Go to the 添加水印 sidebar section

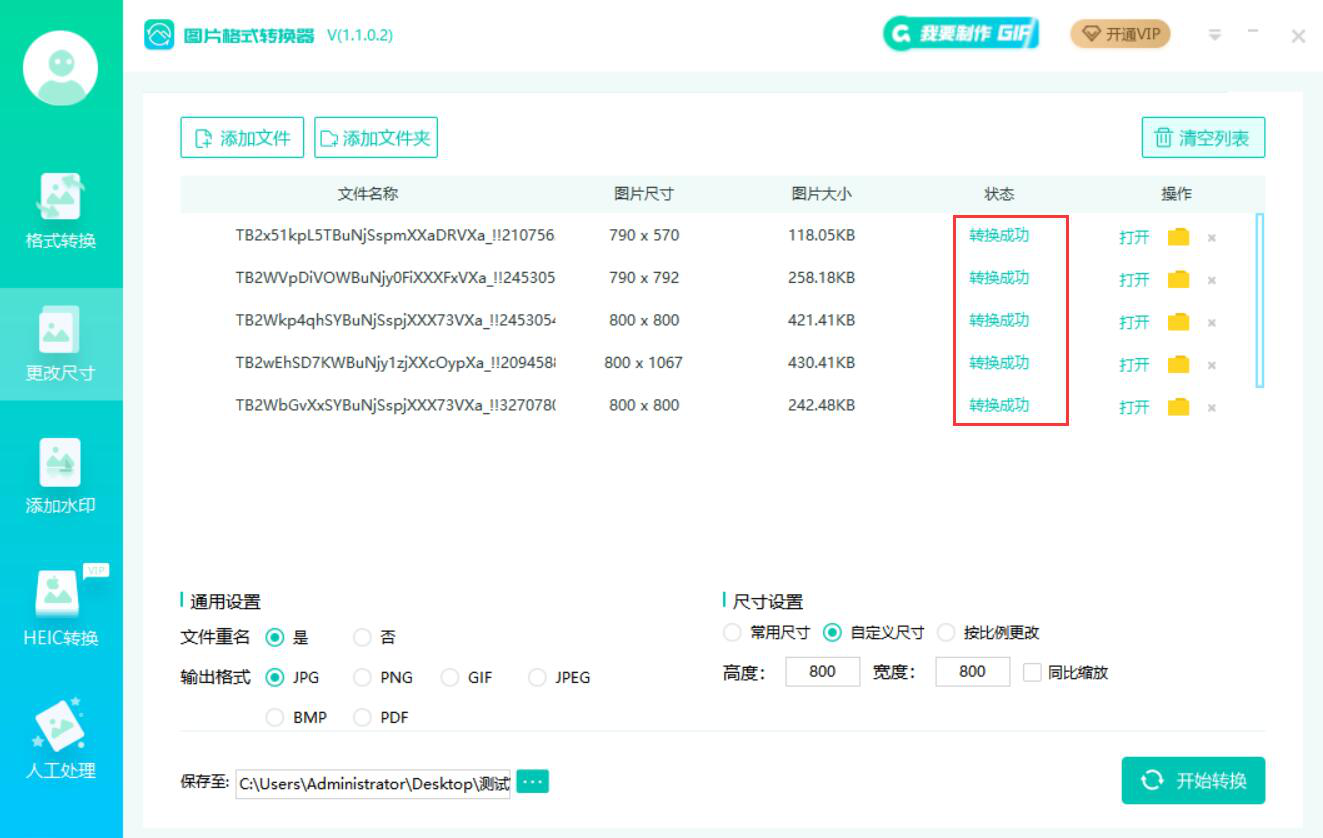click(61, 477)
